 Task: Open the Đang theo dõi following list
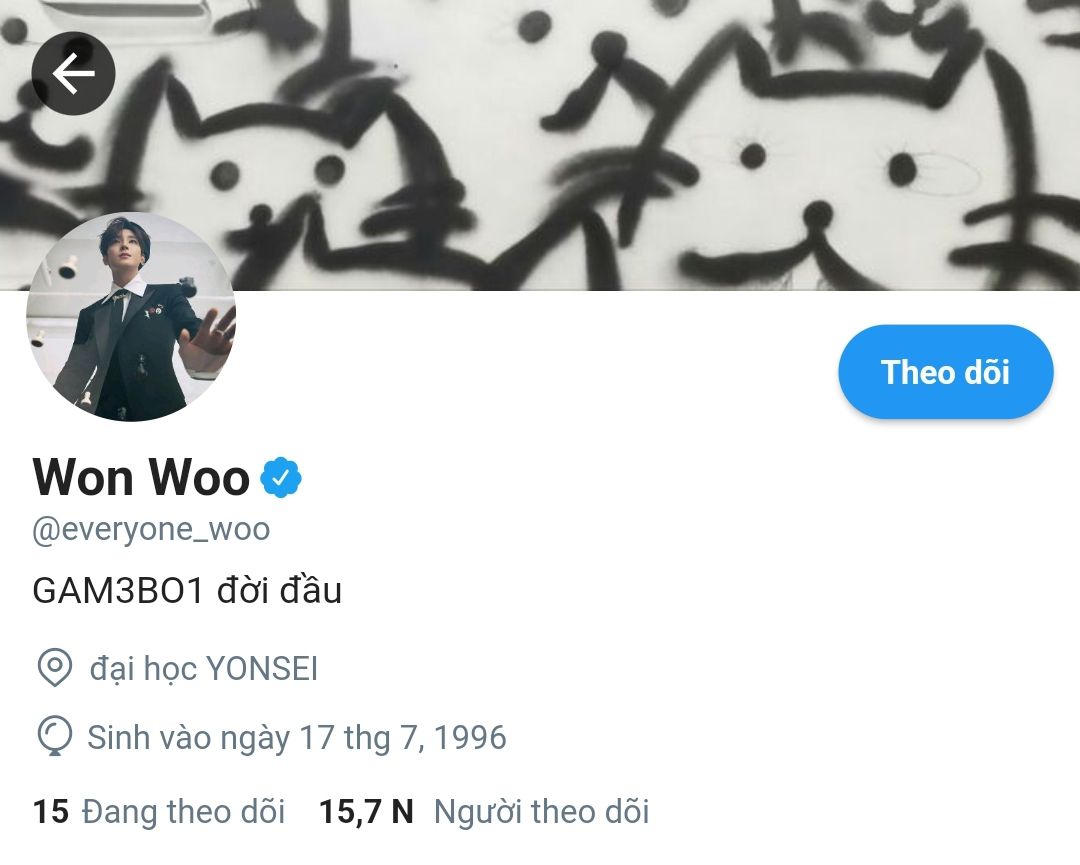(183, 811)
